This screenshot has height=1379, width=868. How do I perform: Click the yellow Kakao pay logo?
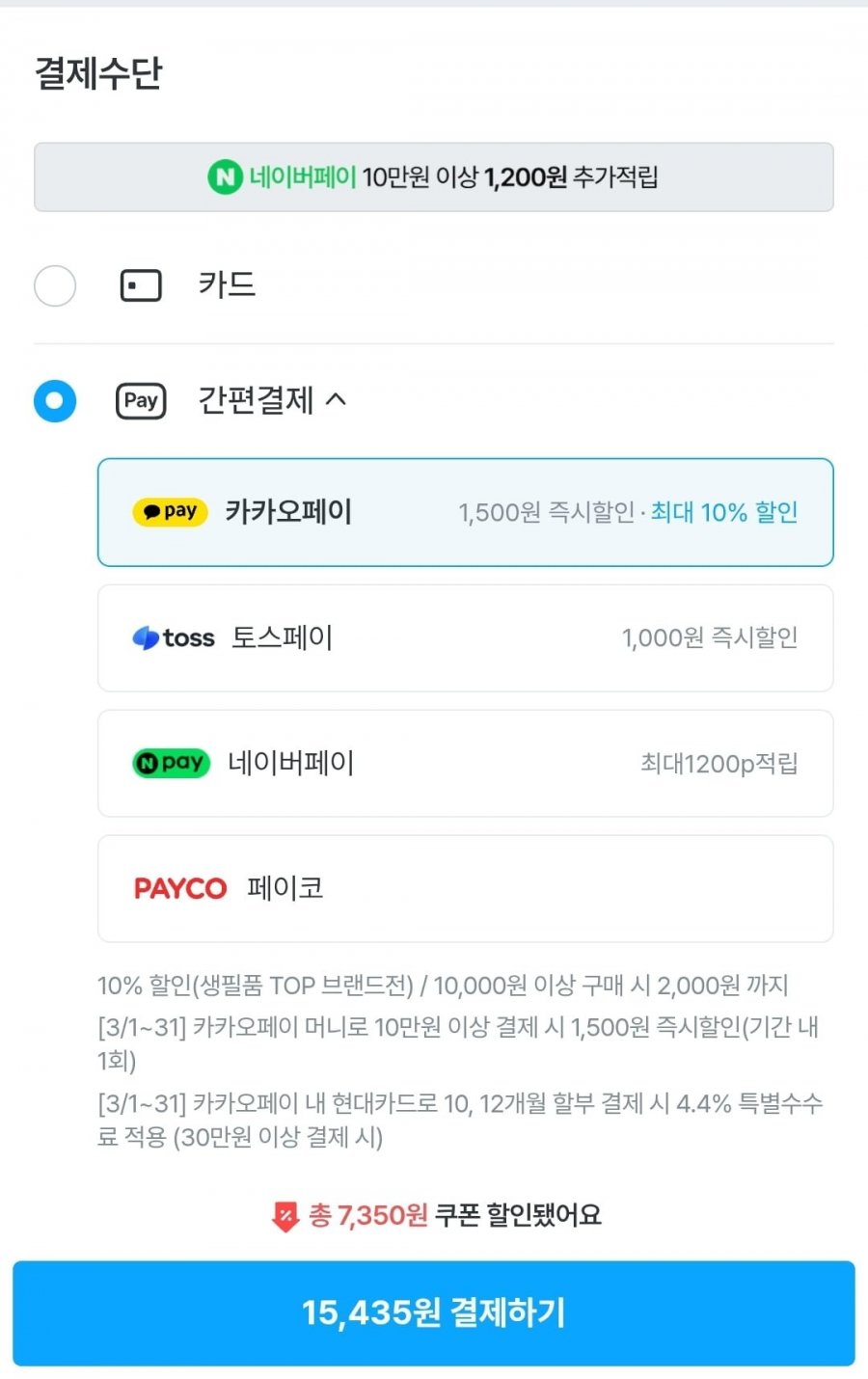pos(170,512)
